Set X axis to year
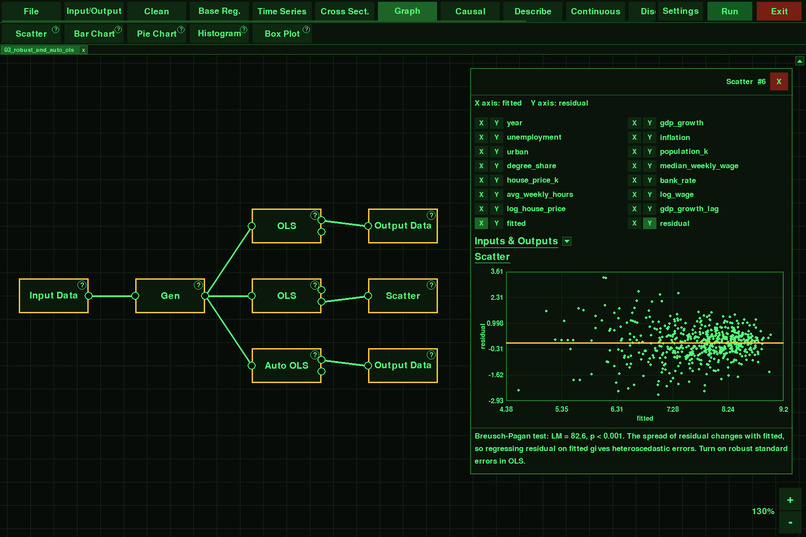Screen dimensions: 806x537 481,123
